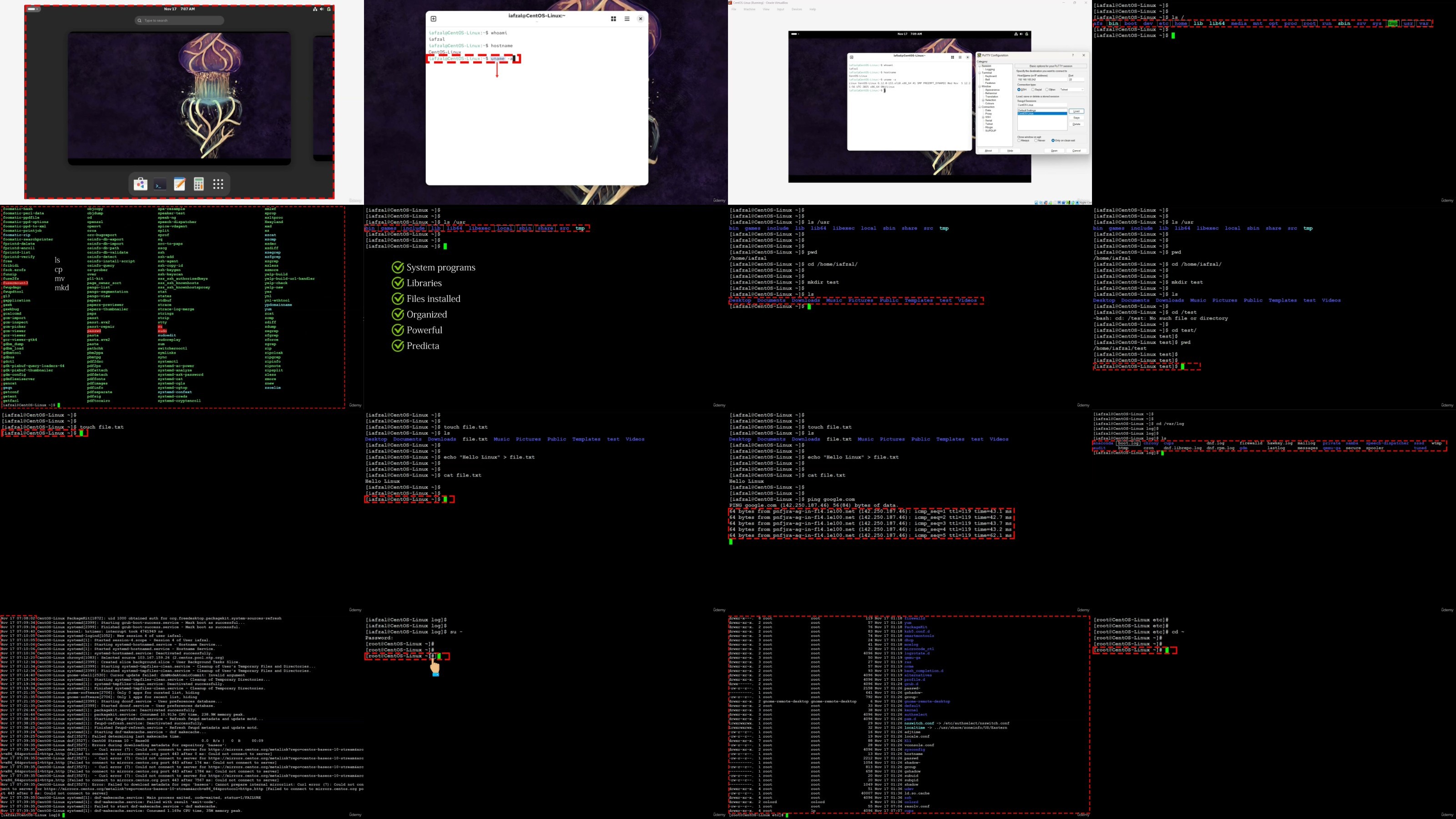The height and width of the screenshot is (819, 1456).
Task: Choose Never for close window on exit
Action: (x=1036, y=141)
